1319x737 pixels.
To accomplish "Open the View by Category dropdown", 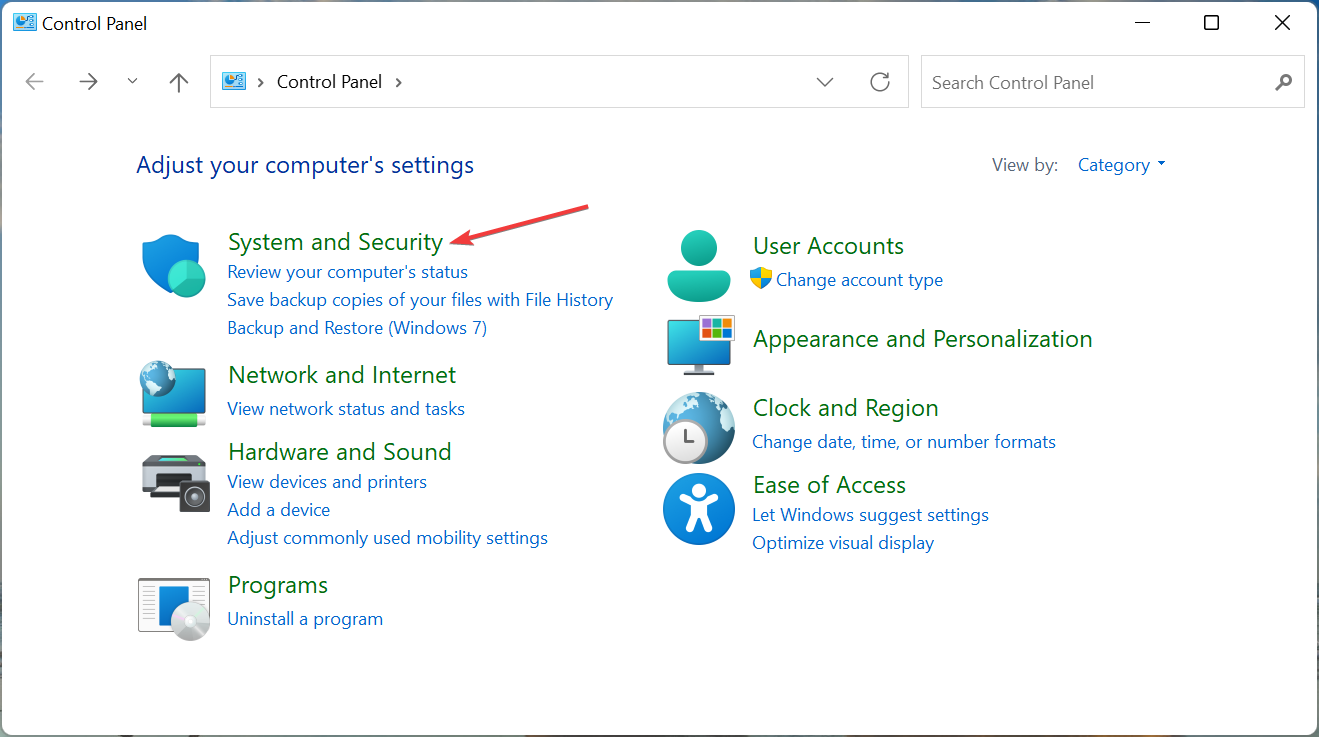I will point(1121,165).
